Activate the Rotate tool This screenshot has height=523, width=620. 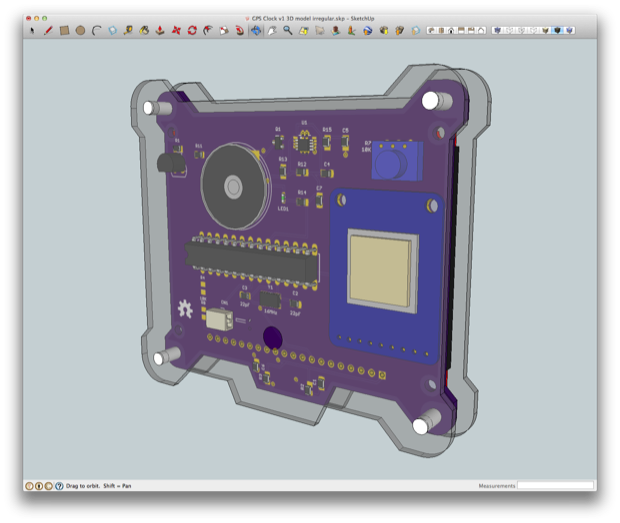(x=192, y=30)
